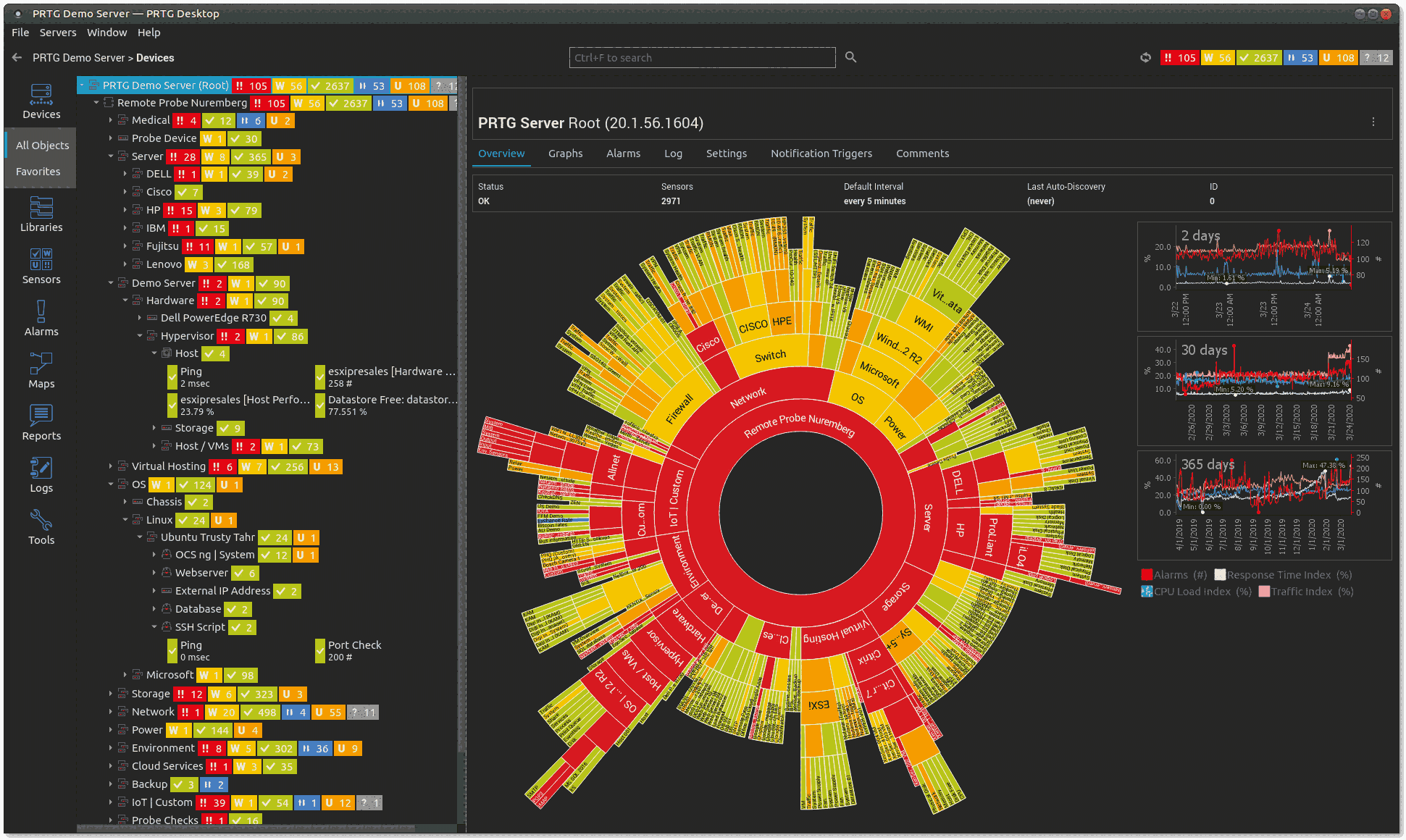Select the Sensors icon in the sidebar
Viewport: 1406px width, 840px height.
41,265
